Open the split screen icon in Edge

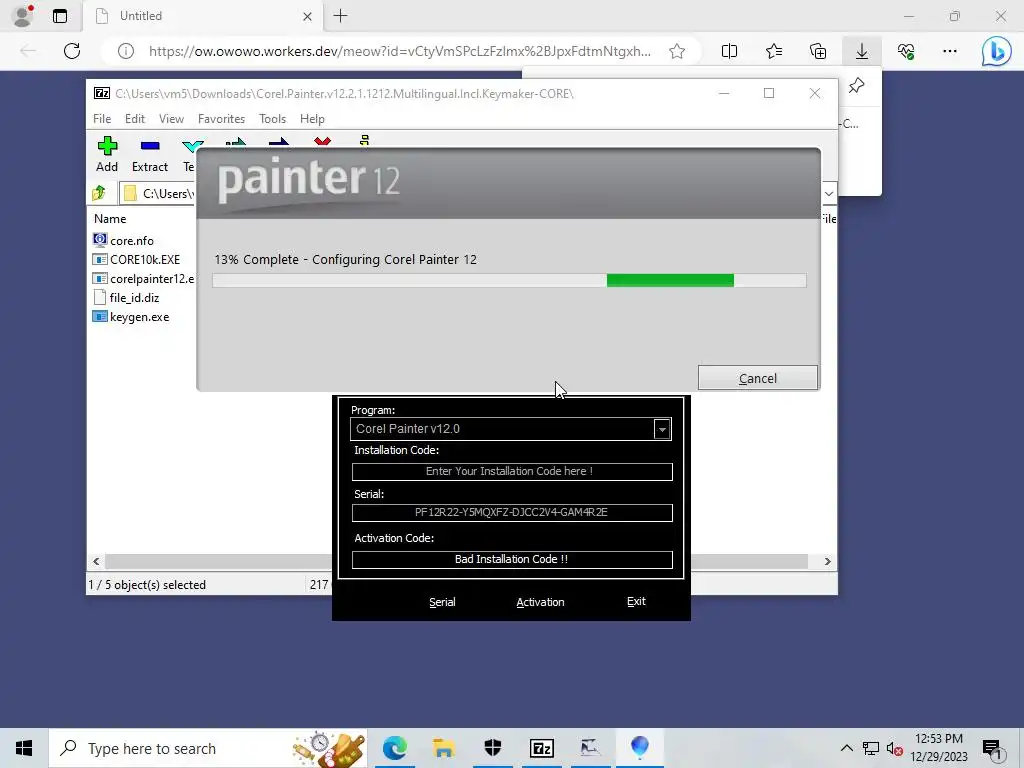pos(729,51)
